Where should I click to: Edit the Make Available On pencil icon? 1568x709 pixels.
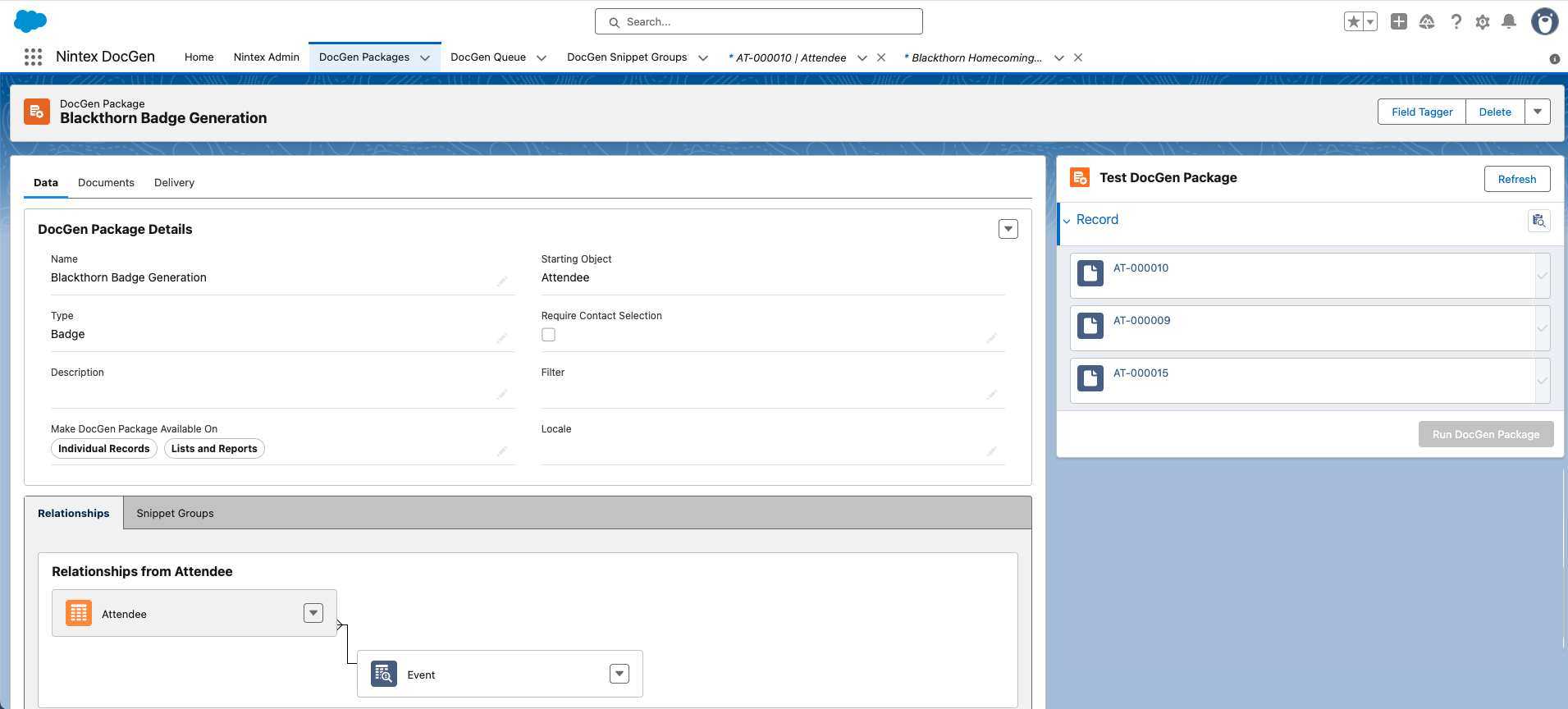pyautogui.click(x=502, y=451)
